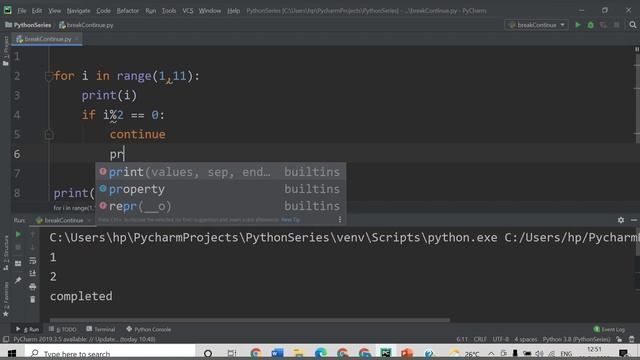Open the breakContinue run configuration dropdown

(x=536, y=25)
